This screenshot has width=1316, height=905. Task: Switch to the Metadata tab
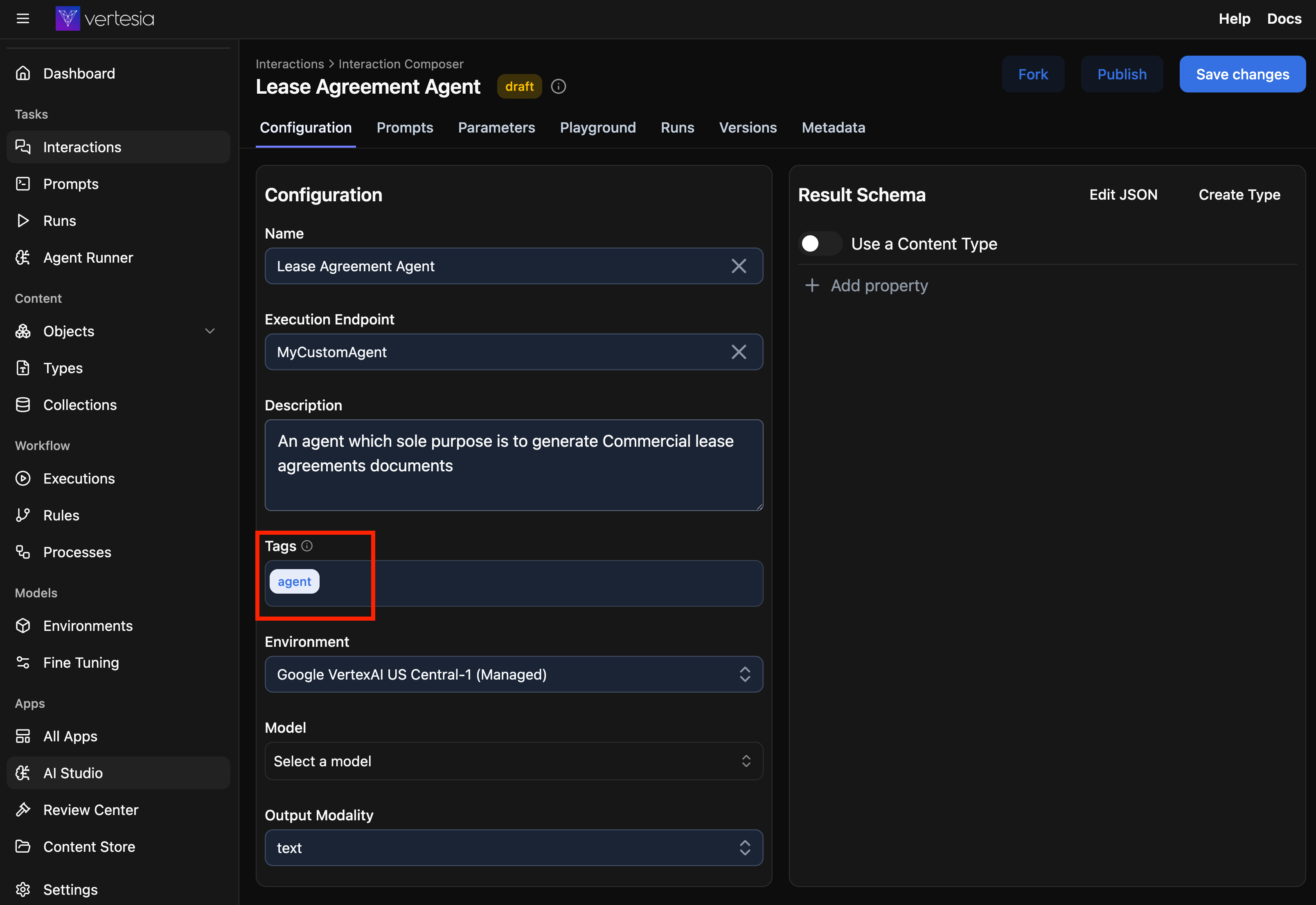coord(833,128)
